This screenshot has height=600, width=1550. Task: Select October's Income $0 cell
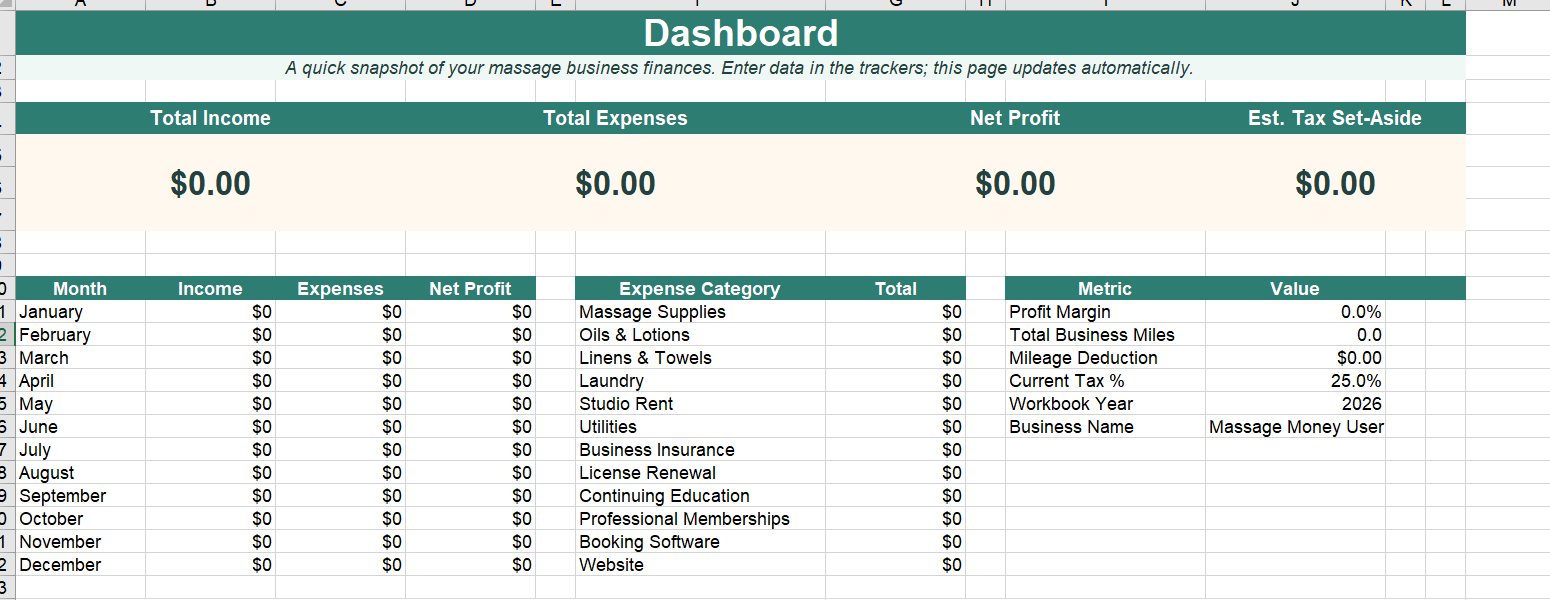point(210,519)
